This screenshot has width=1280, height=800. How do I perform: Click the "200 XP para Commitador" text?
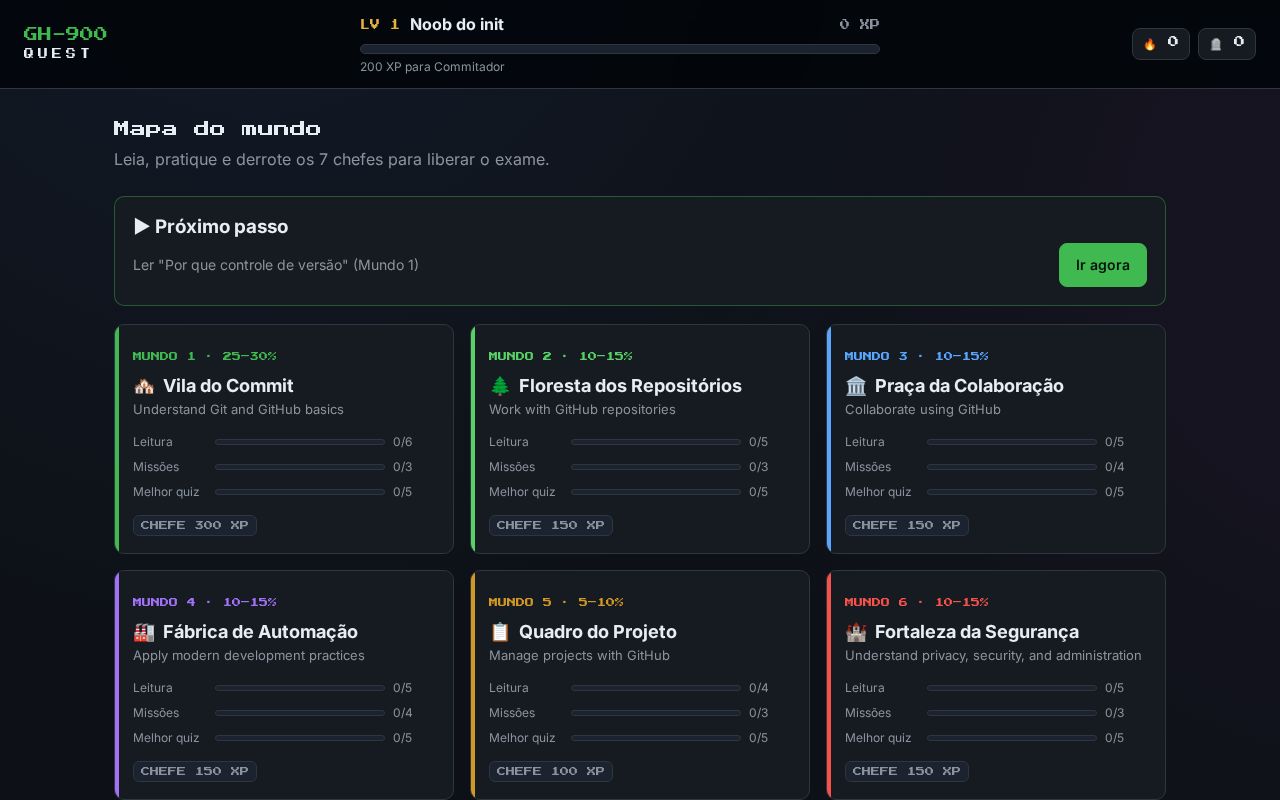pos(432,67)
